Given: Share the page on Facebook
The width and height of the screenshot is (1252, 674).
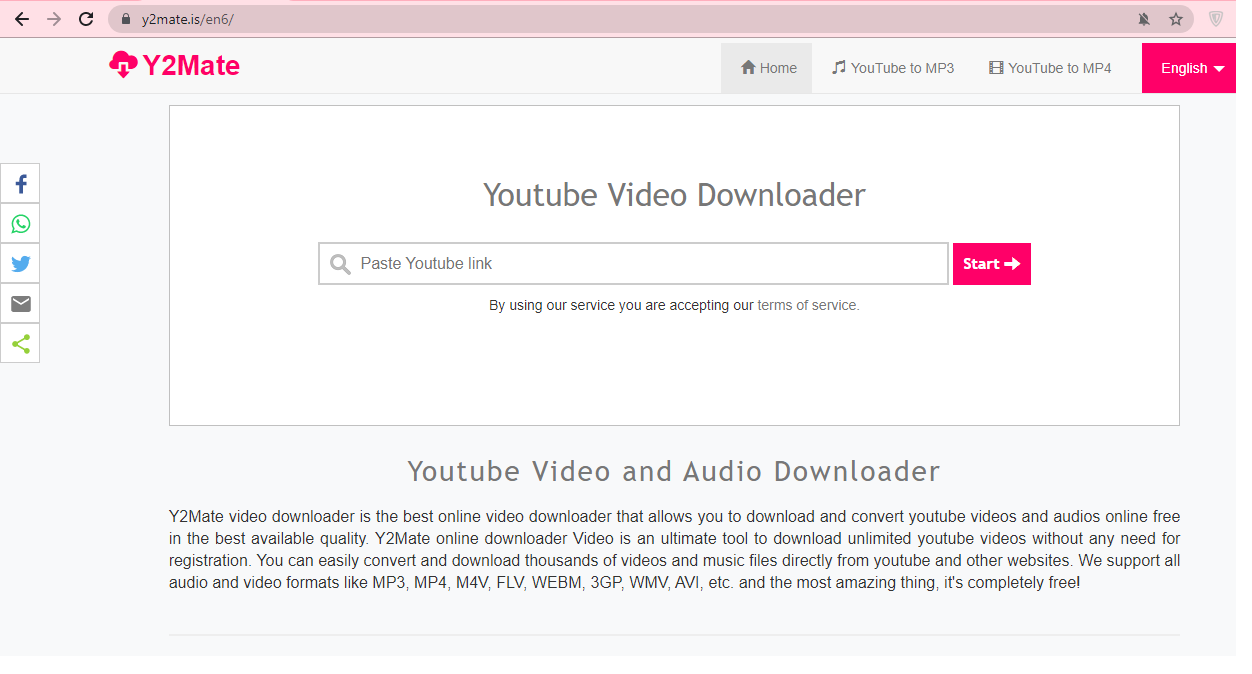Looking at the screenshot, I should click(21, 184).
